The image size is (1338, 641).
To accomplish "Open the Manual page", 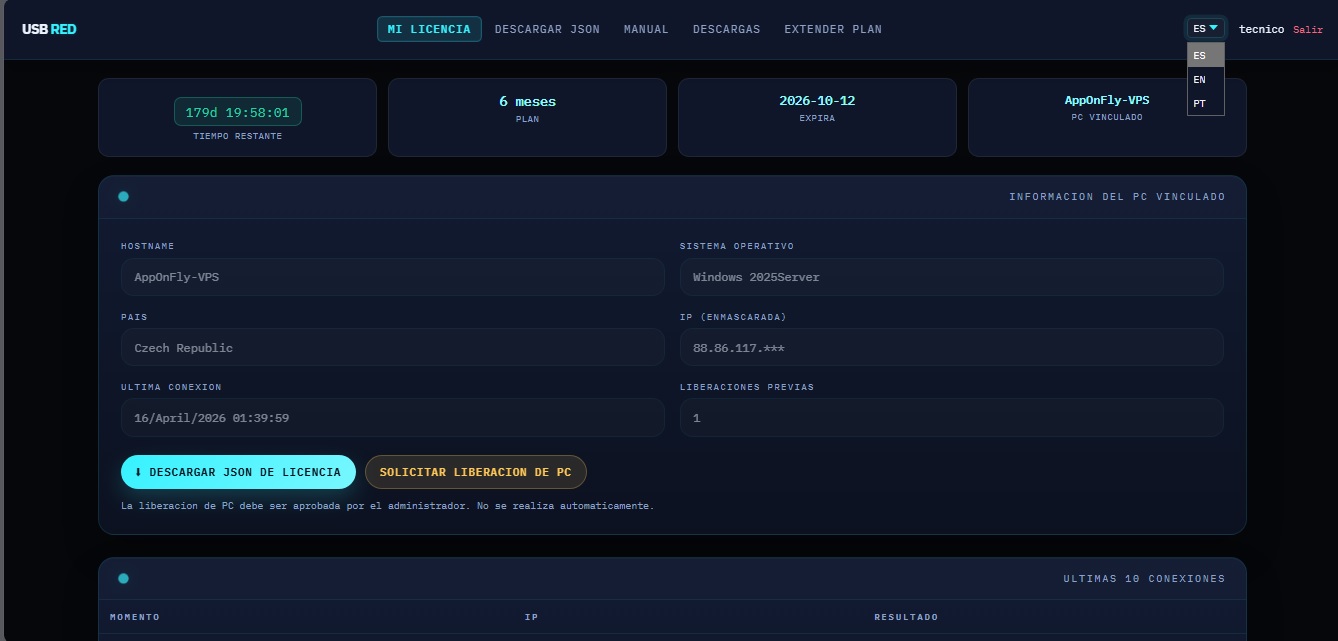I will point(646,29).
